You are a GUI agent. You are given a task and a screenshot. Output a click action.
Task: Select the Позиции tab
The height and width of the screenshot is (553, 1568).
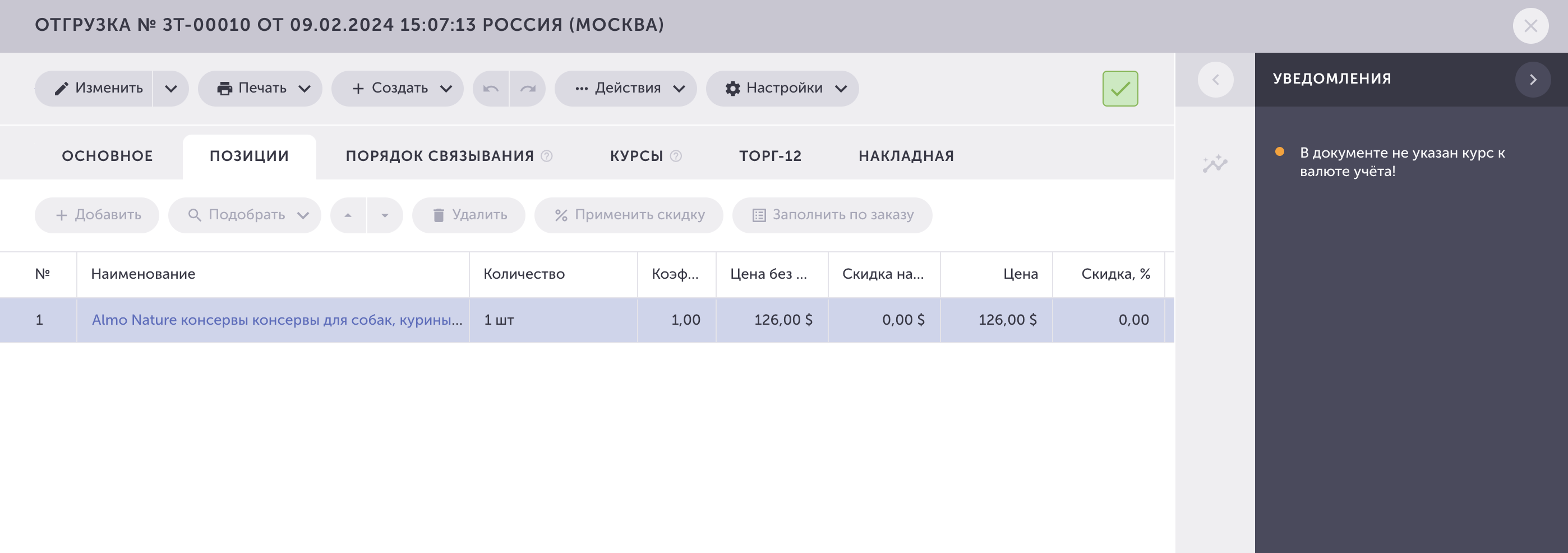click(x=249, y=156)
